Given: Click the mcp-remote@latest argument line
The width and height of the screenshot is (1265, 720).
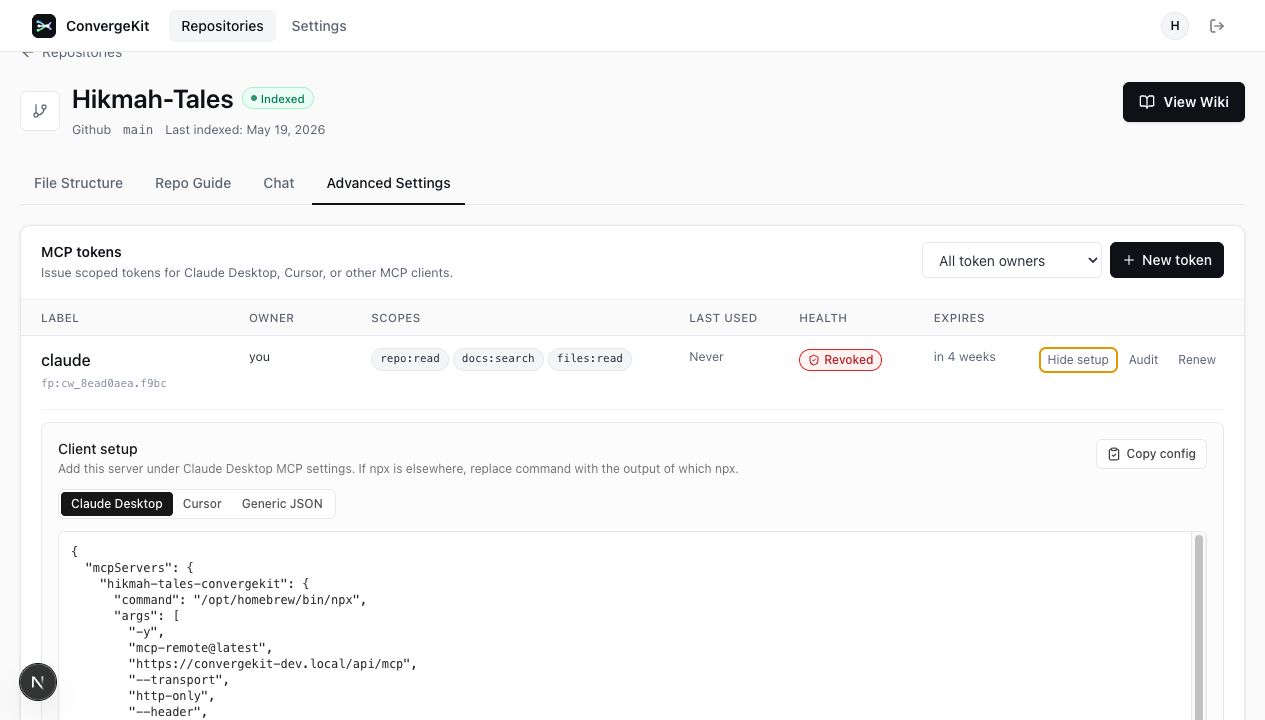Looking at the screenshot, I should pos(200,648).
